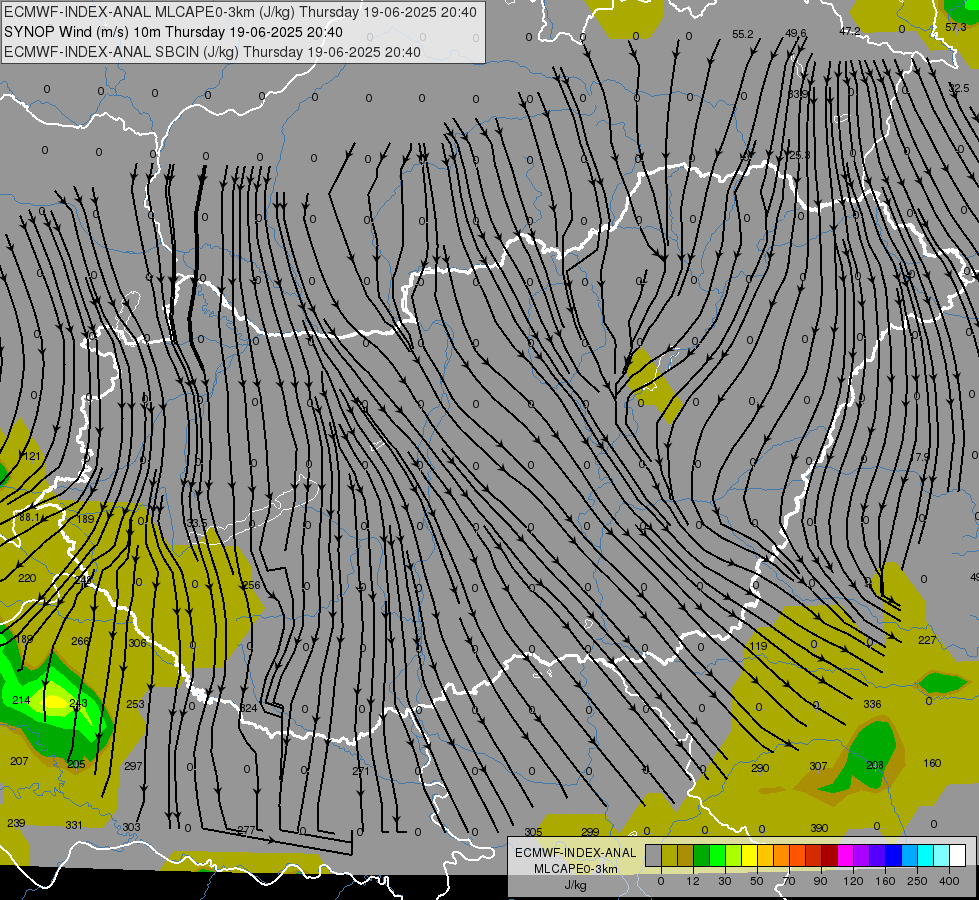979x900 pixels.
Task: Click the map value 33.5
Action: pyautogui.click(x=197, y=523)
